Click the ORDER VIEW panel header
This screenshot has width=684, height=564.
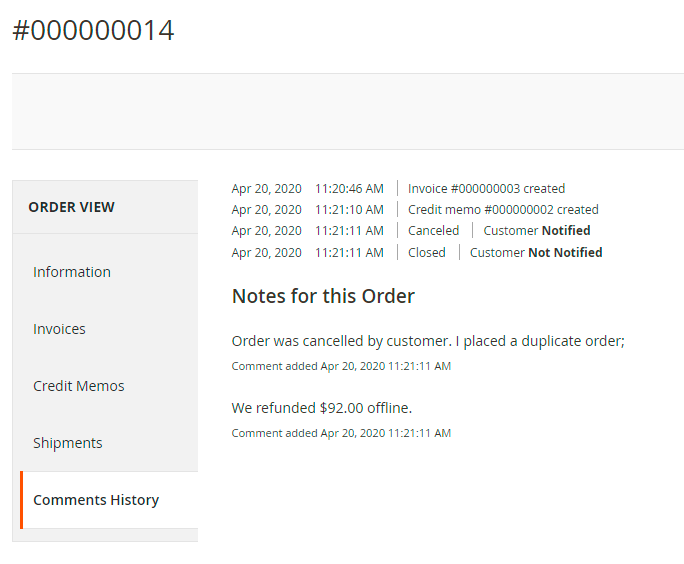[x=72, y=207]
